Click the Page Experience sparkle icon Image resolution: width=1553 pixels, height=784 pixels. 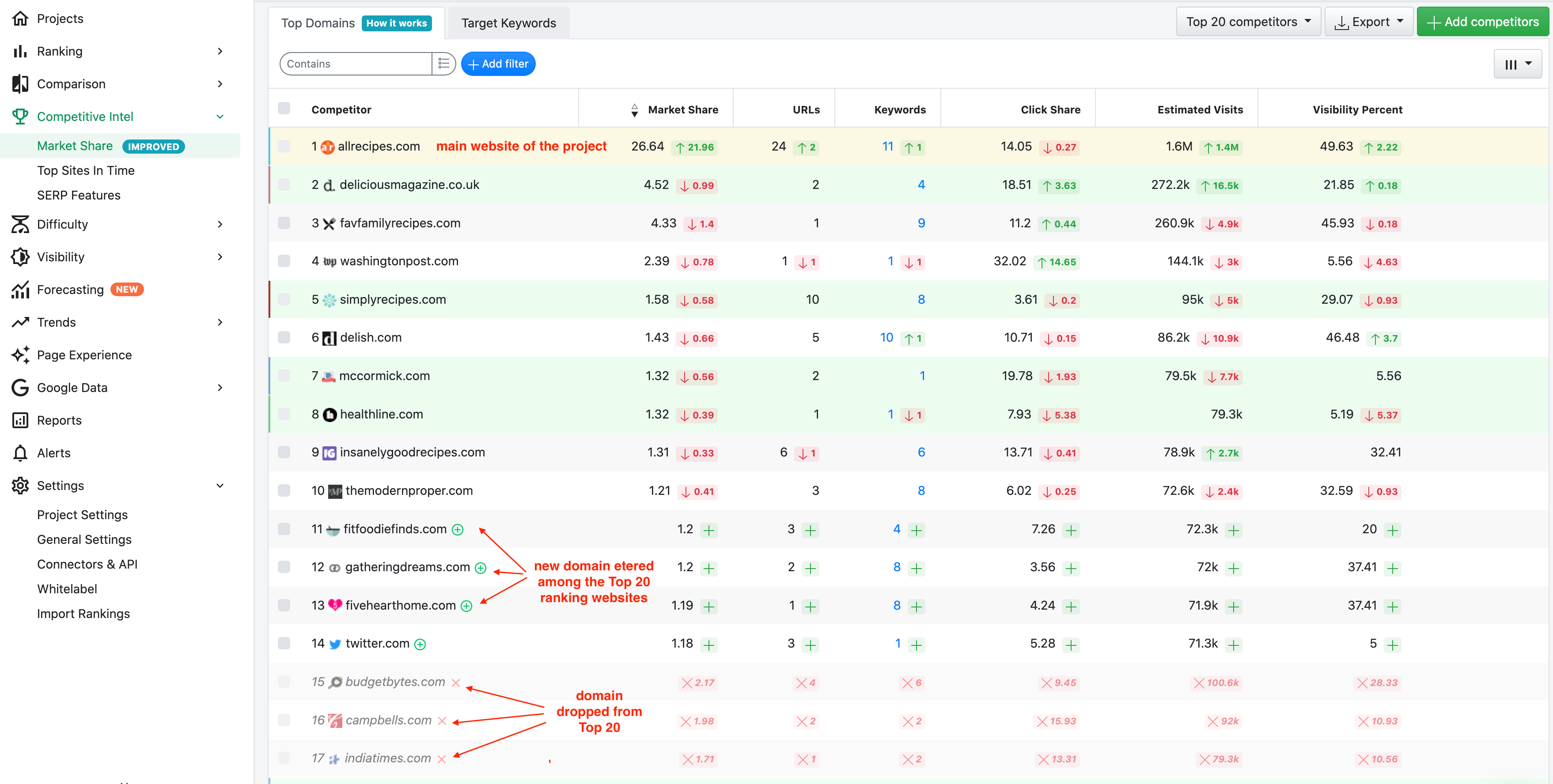click(20, 355)
